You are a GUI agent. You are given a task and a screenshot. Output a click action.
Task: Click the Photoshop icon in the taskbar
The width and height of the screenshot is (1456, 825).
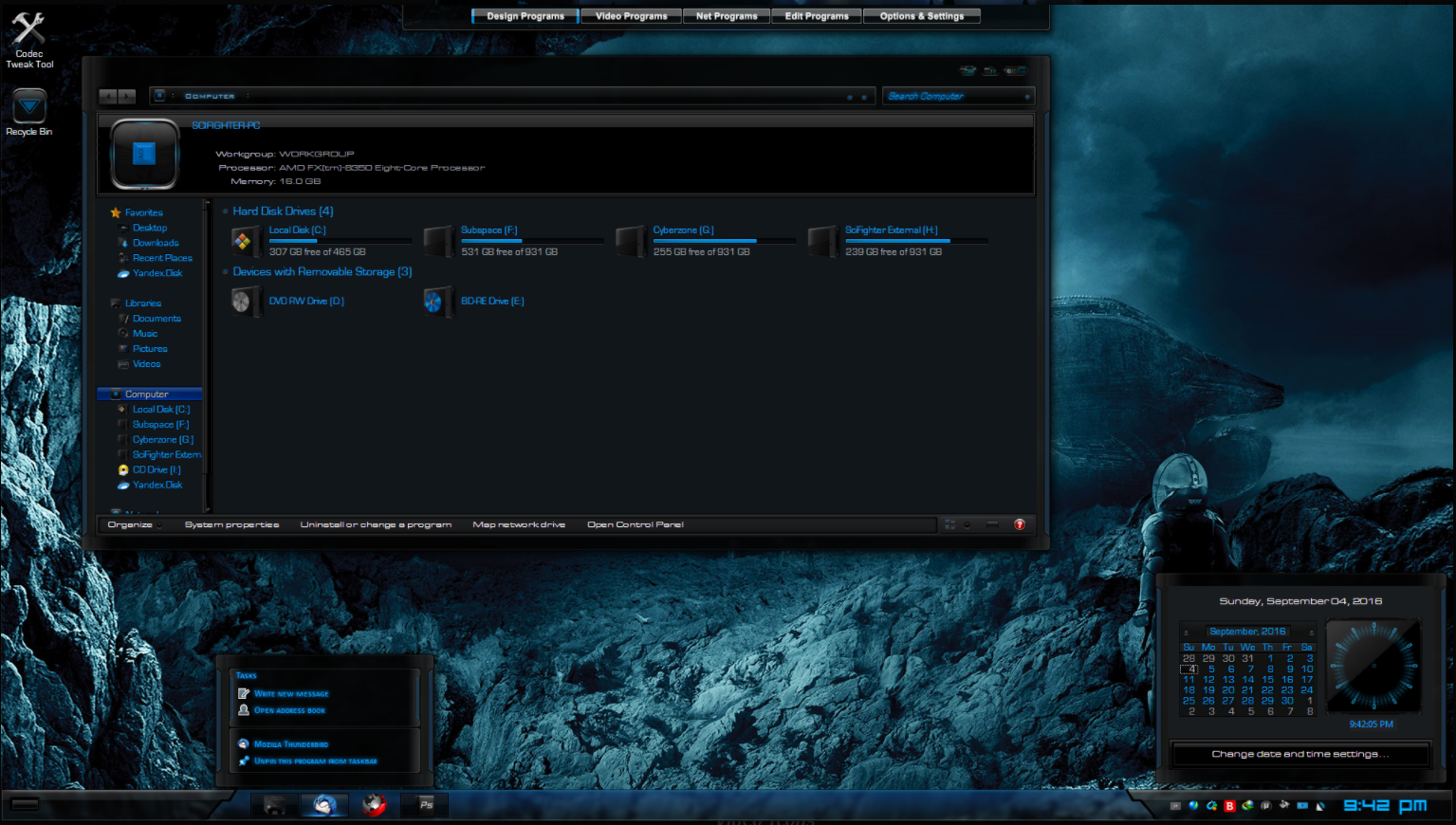coord(426,805)
